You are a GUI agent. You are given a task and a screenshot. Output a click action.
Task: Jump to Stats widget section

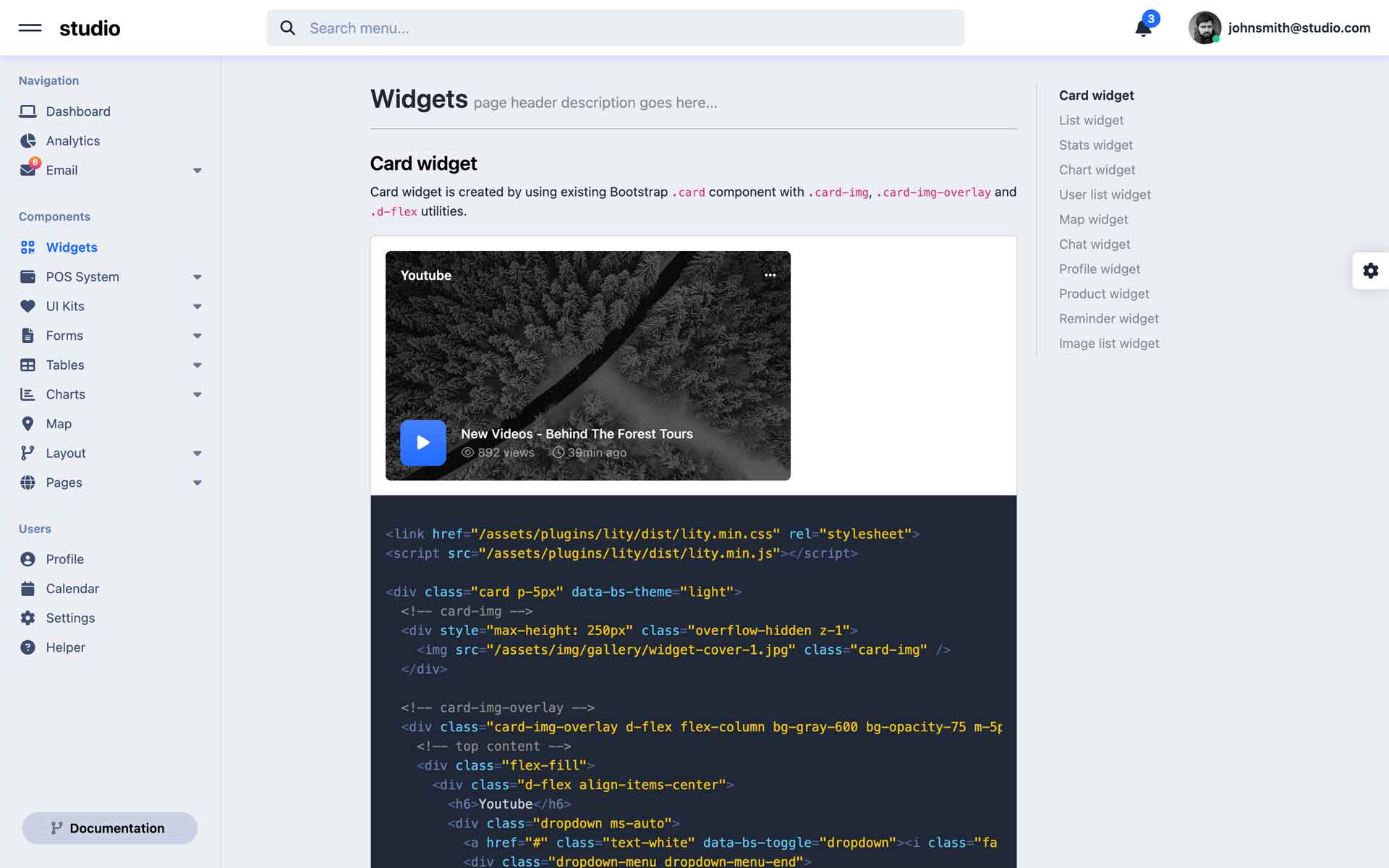coord(1095,145)
